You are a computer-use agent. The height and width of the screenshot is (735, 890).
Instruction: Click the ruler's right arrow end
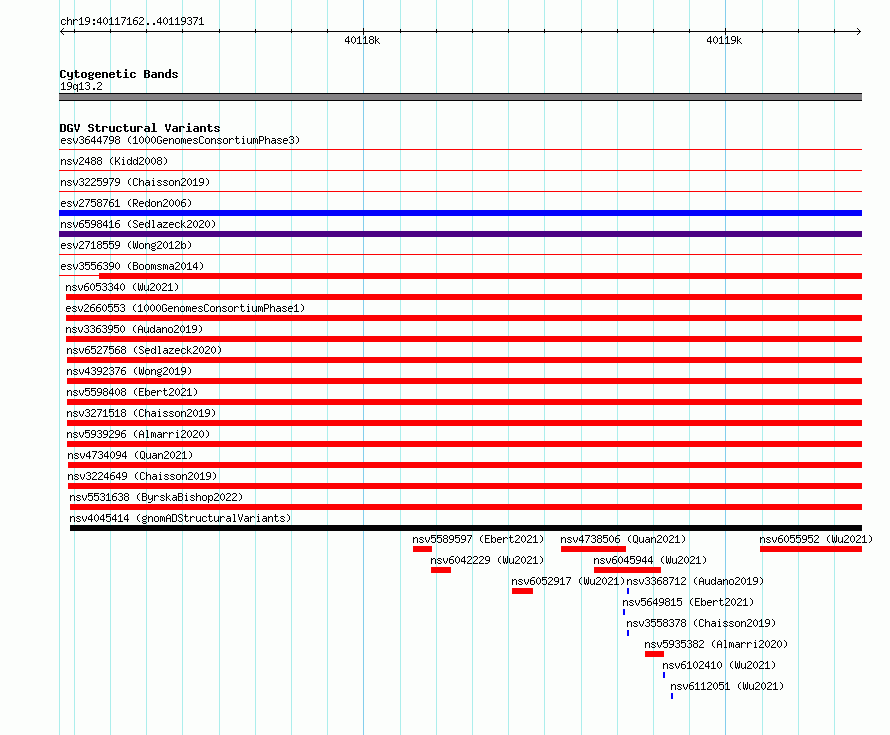859,32
